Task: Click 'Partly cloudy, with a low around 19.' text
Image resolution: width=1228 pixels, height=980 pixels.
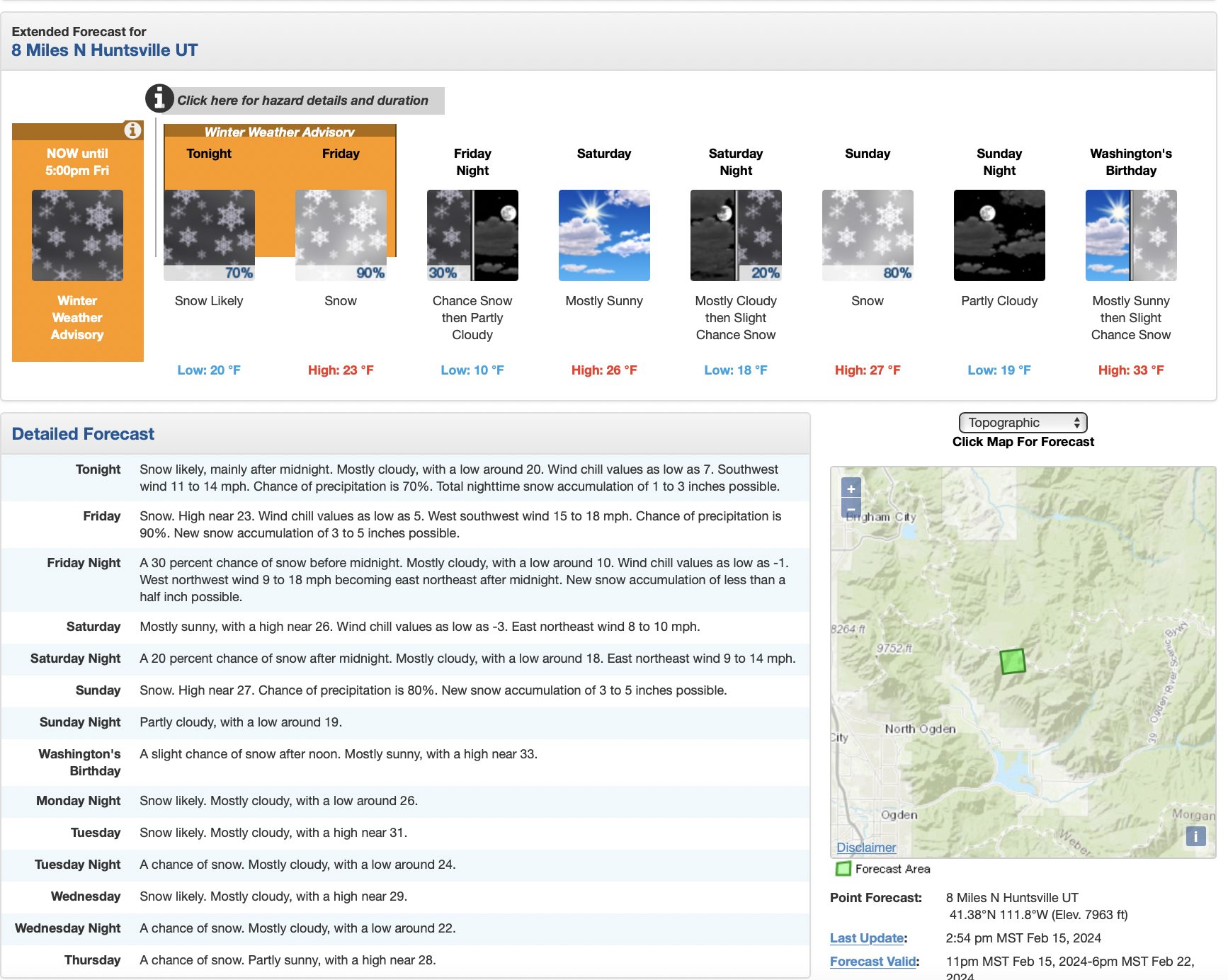Action: click(241, 722)
